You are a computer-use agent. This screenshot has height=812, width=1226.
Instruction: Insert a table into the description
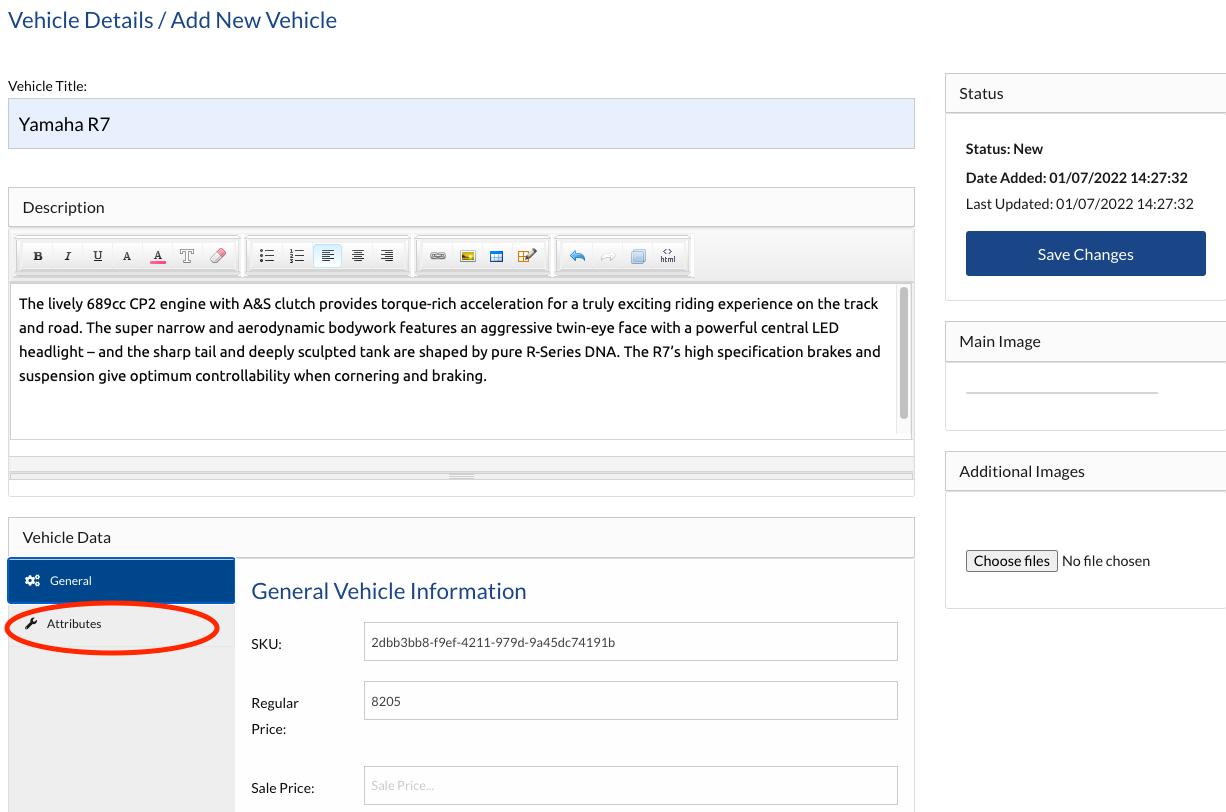[x=496, y=256]
